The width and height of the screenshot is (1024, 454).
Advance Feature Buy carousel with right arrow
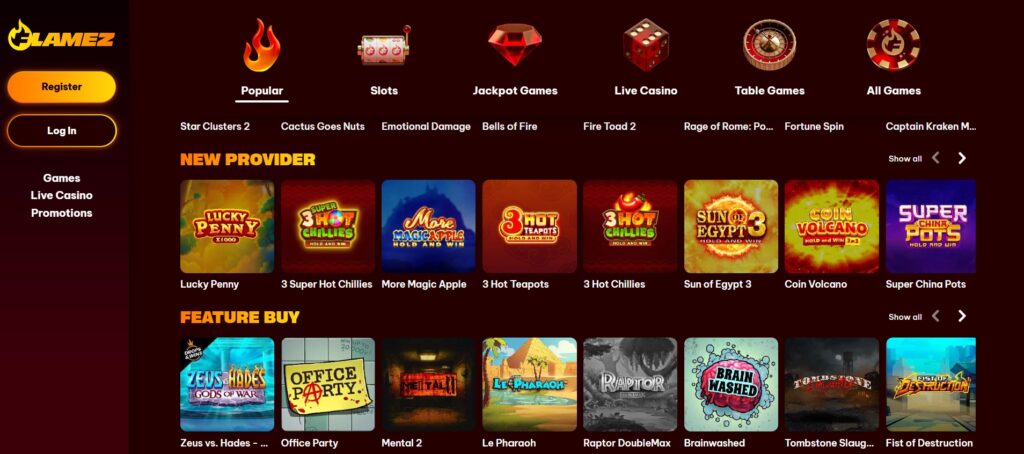961,316
